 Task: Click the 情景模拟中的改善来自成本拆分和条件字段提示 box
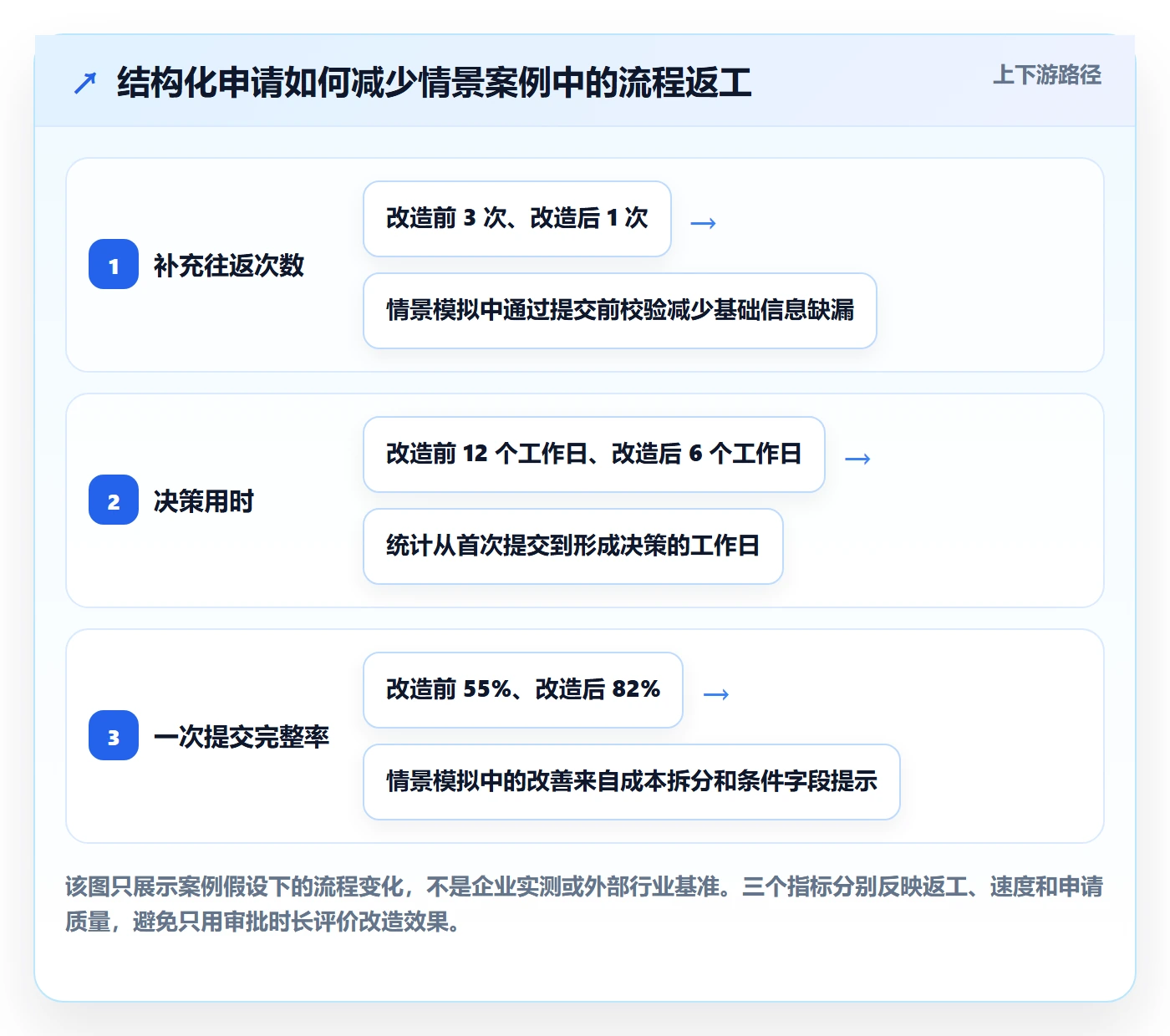point(632,782)
